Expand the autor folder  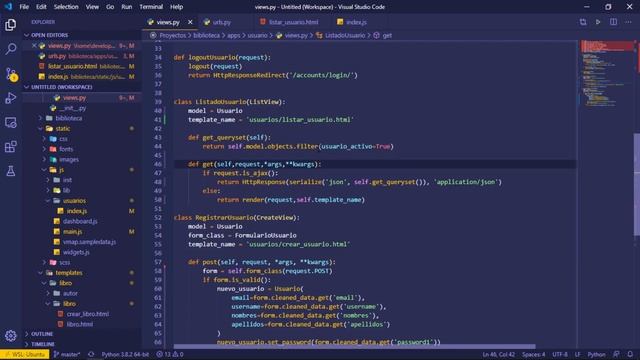click(70, 293)
